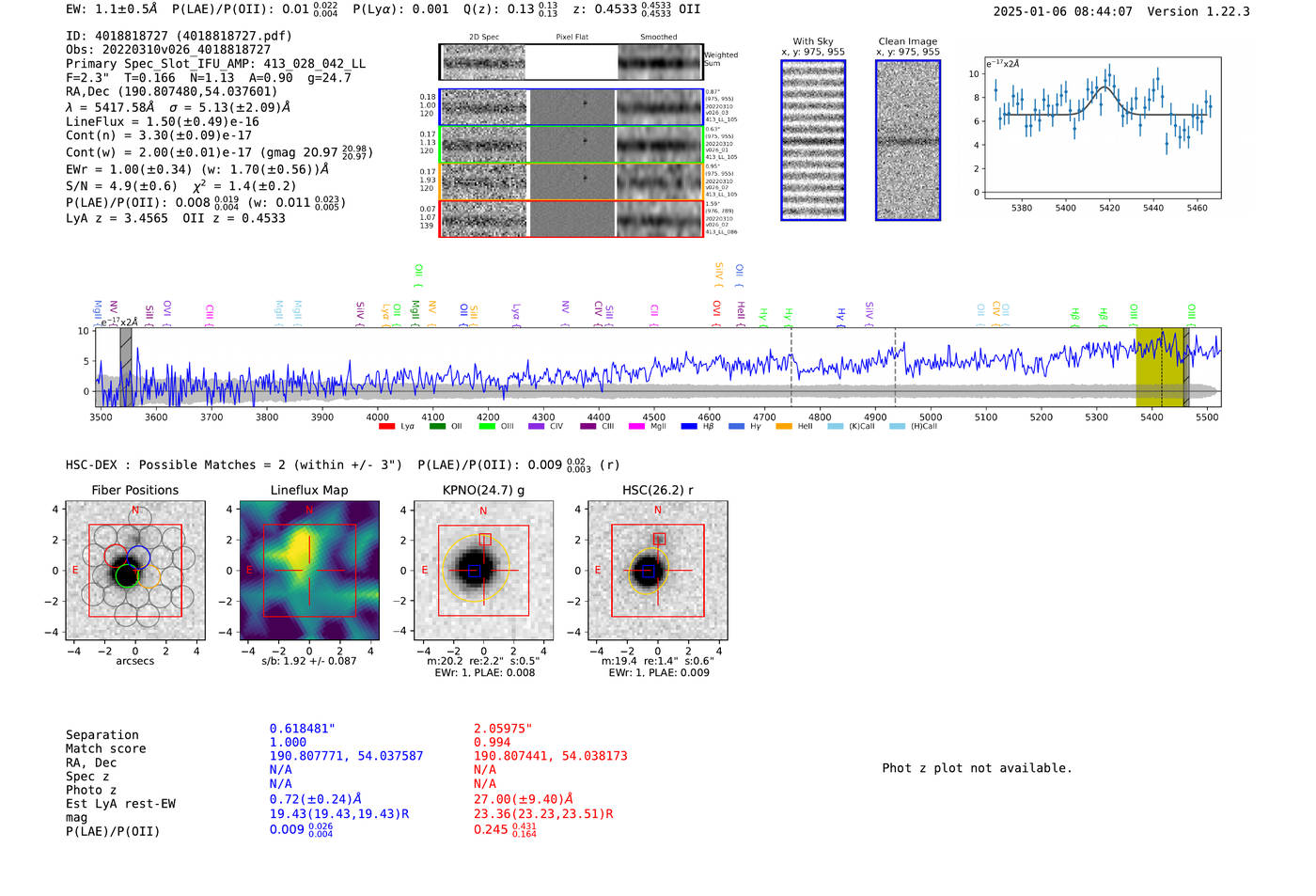Click the timestamp 2025-01-06 08:44:07
Viewport: 1316px width, 896px height.
[1062, 11]
